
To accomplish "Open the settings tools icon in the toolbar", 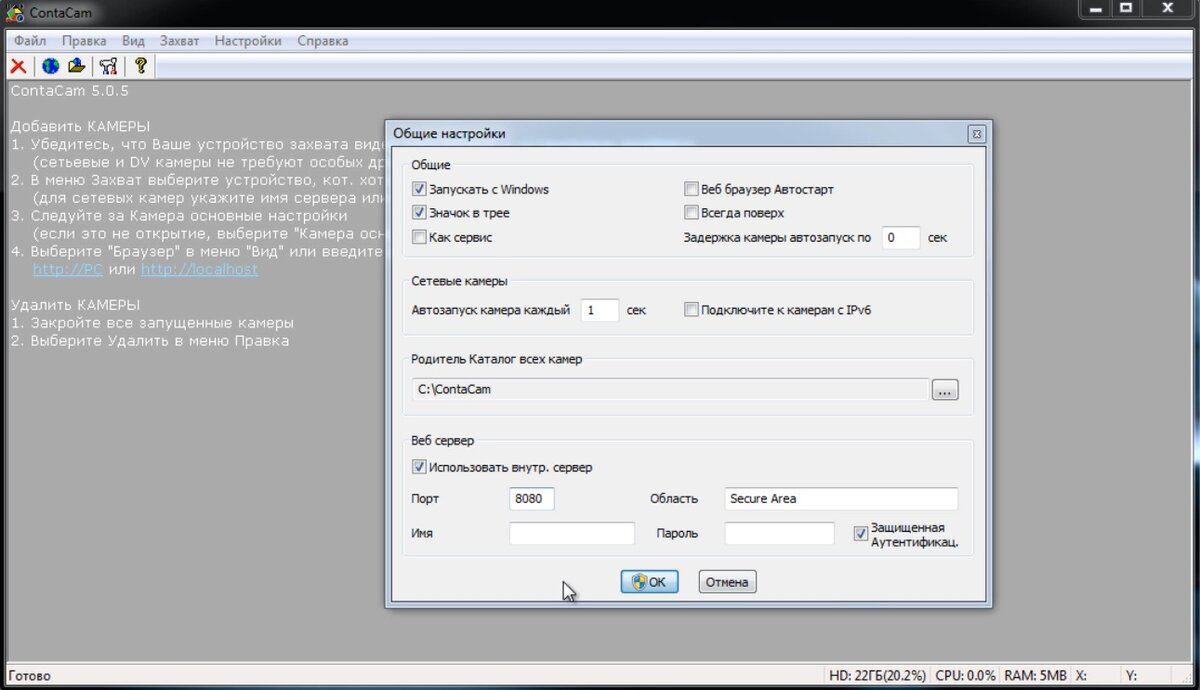I will point(109,66).
